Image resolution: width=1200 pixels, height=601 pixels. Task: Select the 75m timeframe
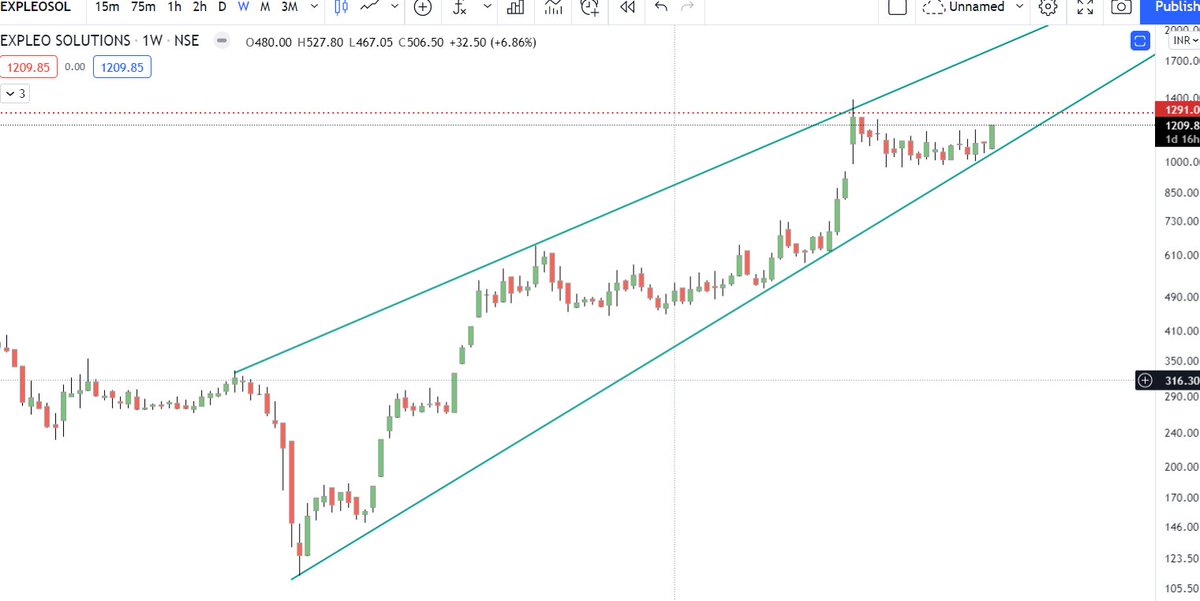pyautogui.click(x=143, y=7)
